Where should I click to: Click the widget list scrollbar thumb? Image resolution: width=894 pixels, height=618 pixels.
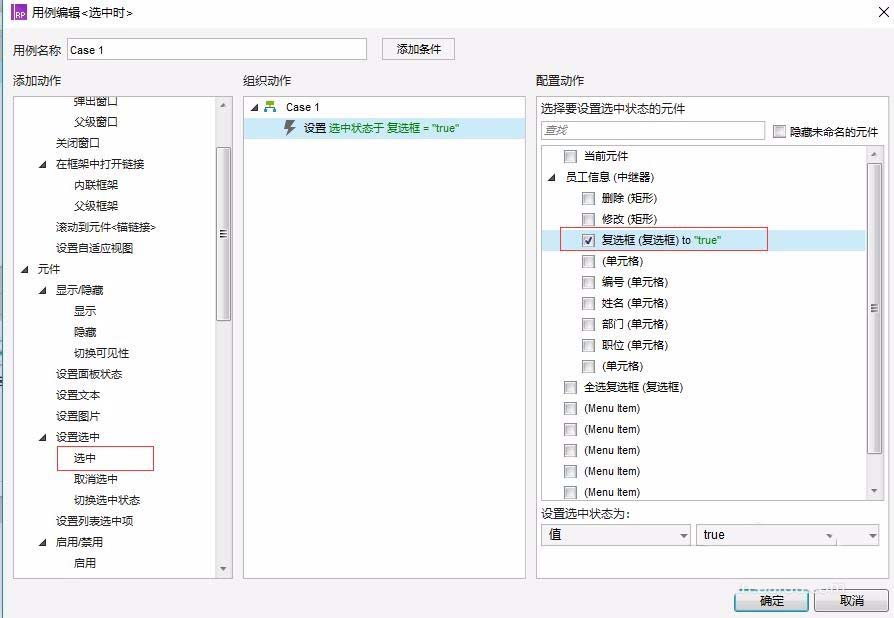click(874, 308)
